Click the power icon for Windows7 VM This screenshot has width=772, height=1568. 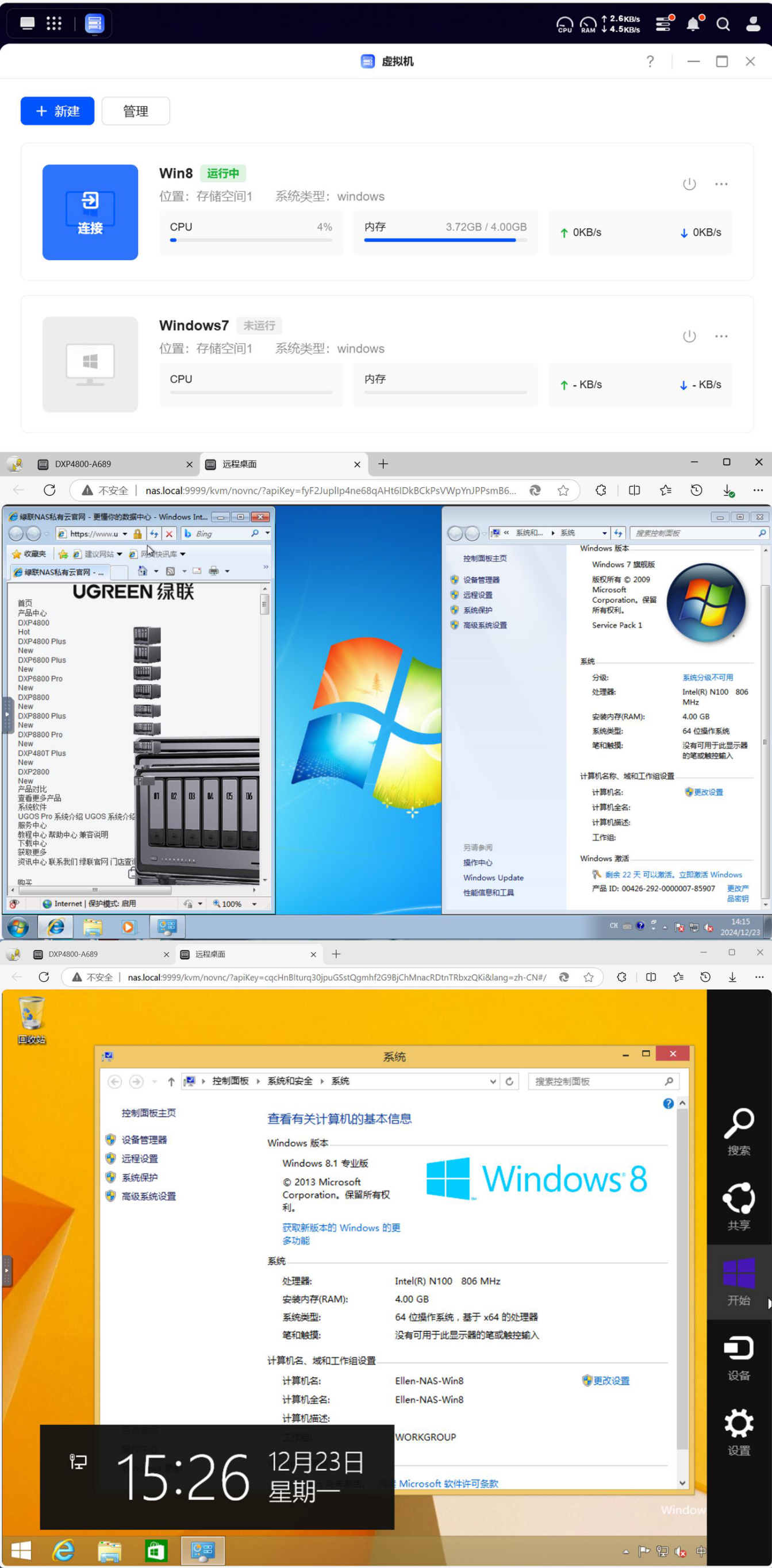689,336
